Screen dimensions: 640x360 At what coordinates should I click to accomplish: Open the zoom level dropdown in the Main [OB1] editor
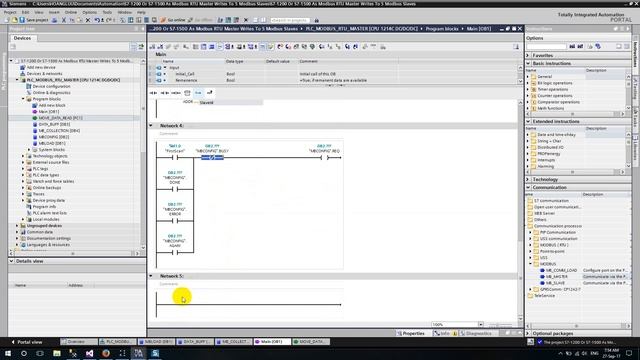(x=481, y=324)
